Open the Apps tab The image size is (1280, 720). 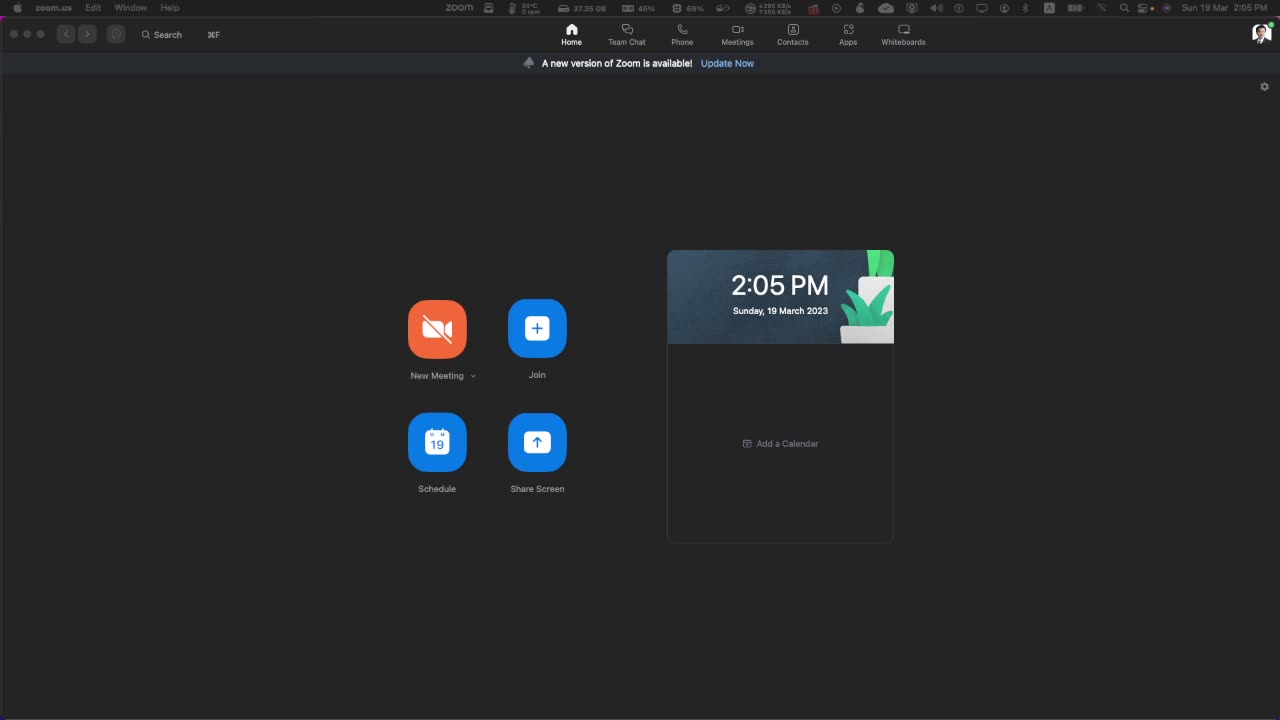tap(848, 35)
